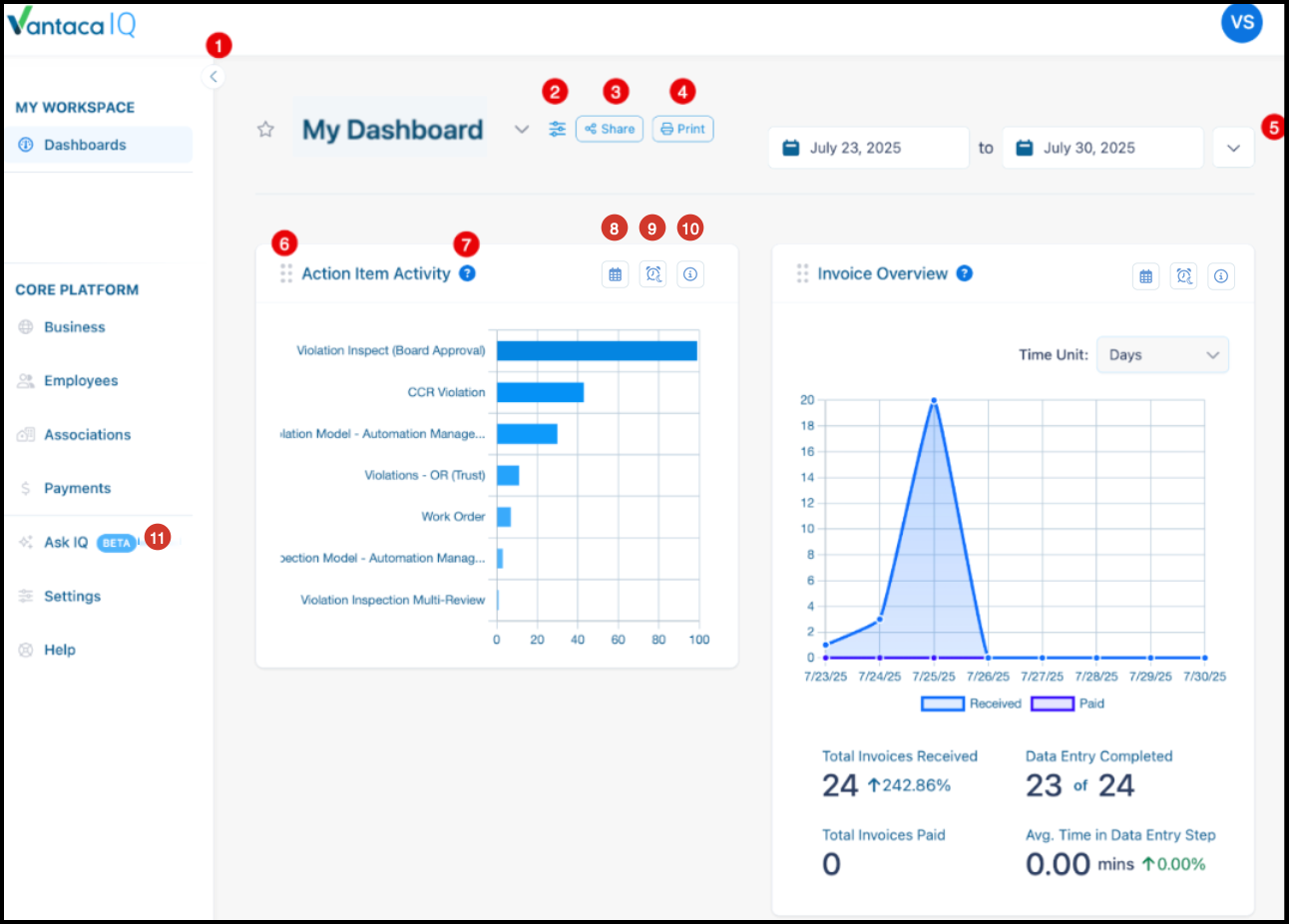
Task: Select the Time Unit Days dropdown
Action: (x=1163, y=355)
